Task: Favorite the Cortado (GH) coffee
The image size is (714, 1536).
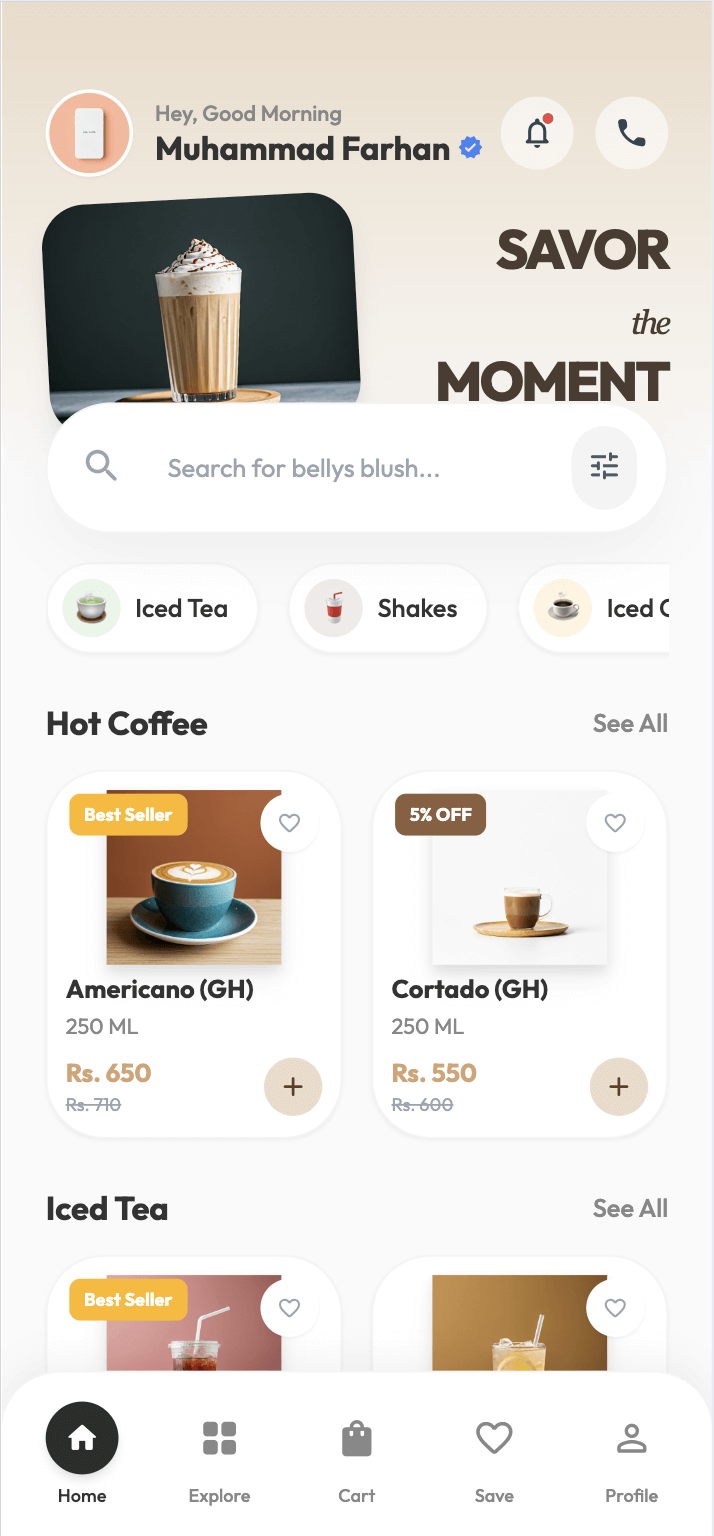Action: [x=615, y=823]
